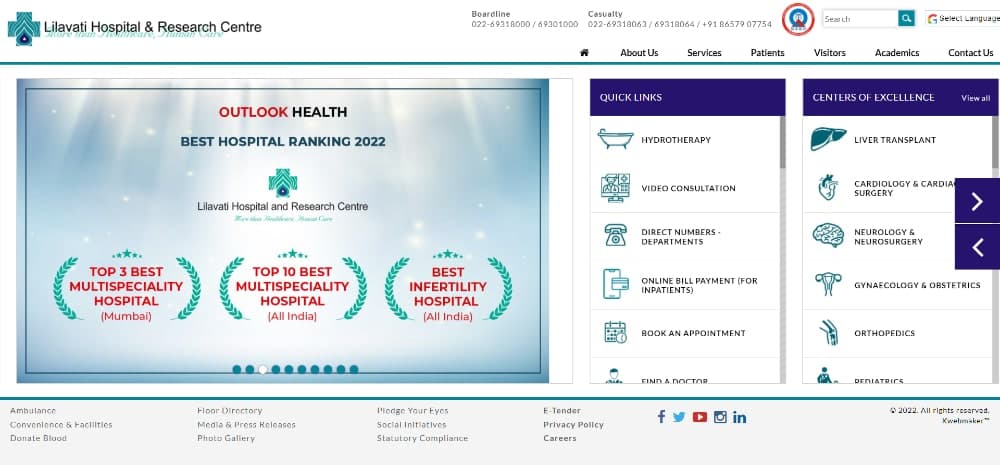Click the Centers of Excellence scrollbar
The image size is (1000, 465).
[x=996, y=142]
